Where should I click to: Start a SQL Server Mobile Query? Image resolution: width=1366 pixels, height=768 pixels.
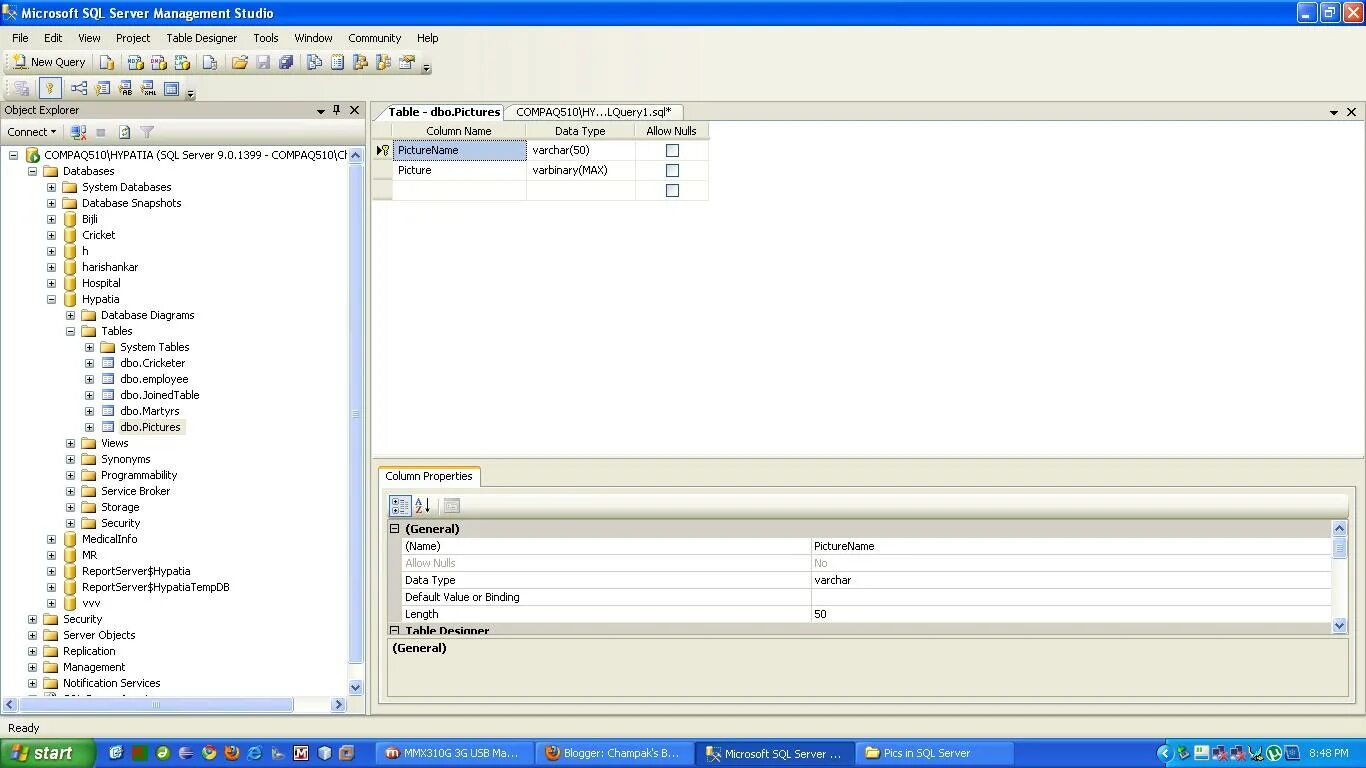pyautogui.click(x=210, y=62)
